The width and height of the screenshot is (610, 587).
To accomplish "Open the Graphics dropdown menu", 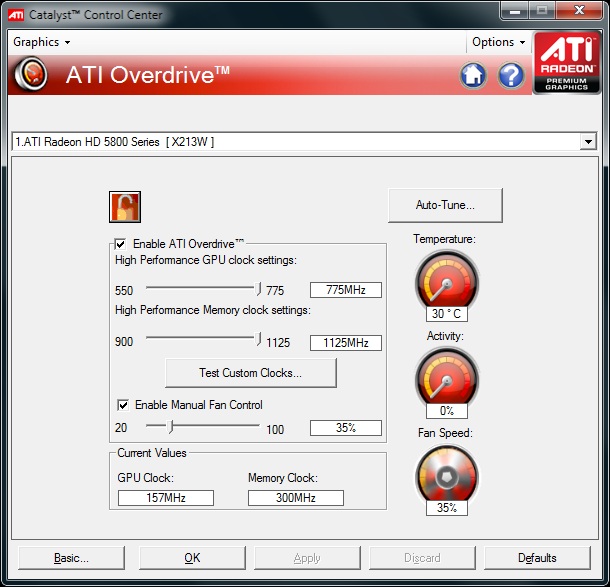I will [42, 42].
